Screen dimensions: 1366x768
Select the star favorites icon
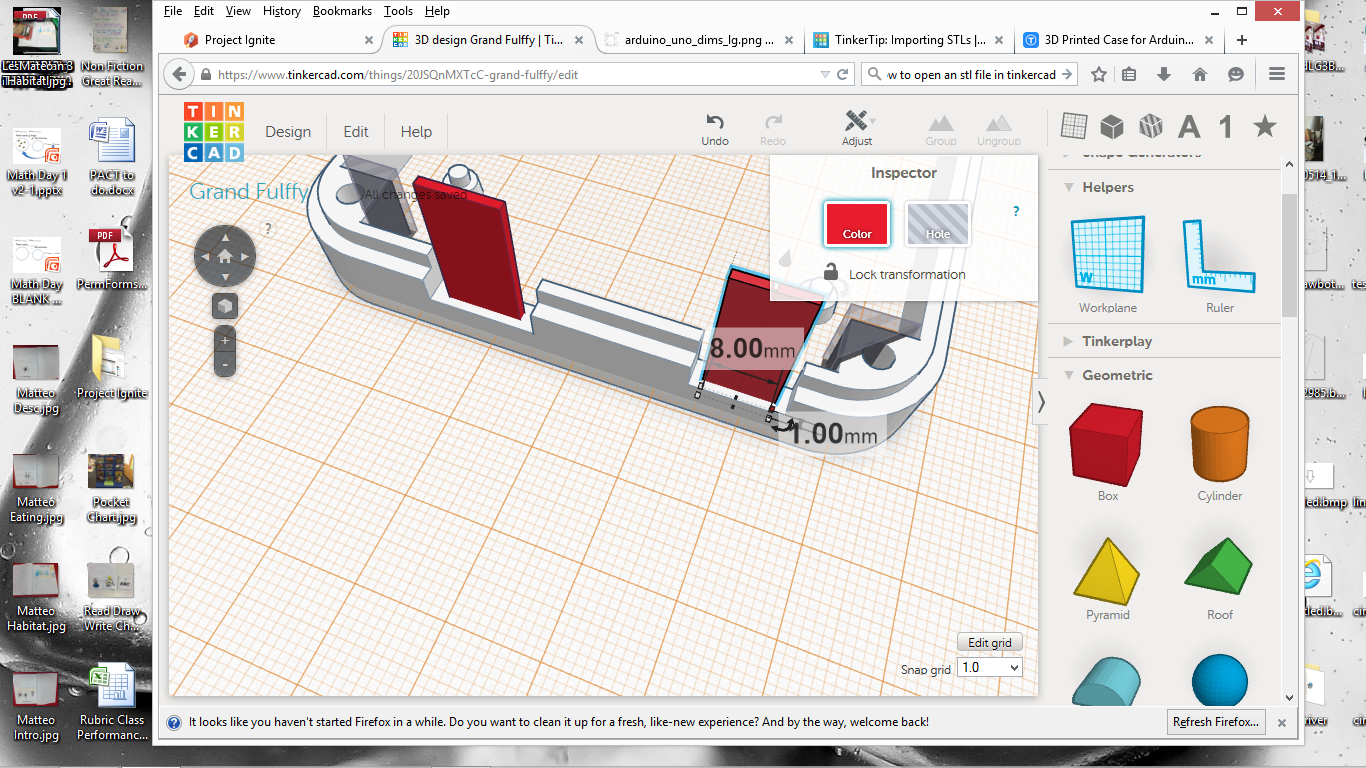[x=1265, y=126]
